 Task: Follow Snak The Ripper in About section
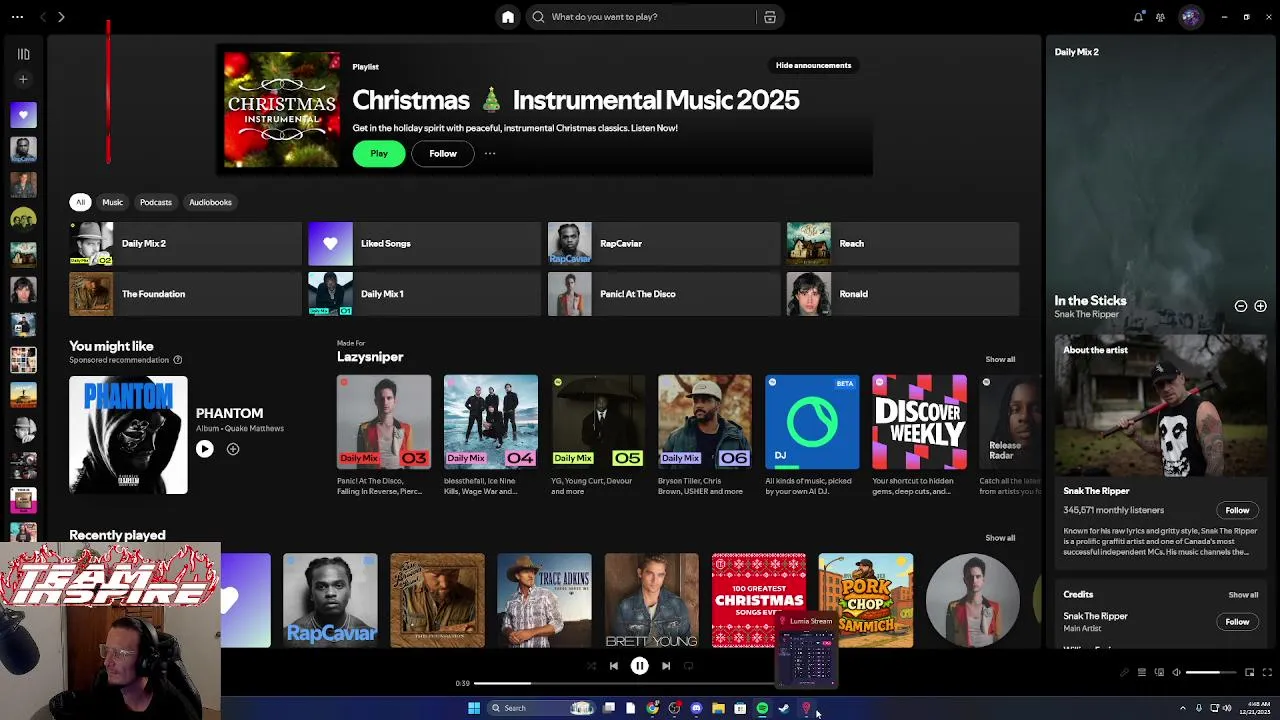click(x=1237, y=510)
